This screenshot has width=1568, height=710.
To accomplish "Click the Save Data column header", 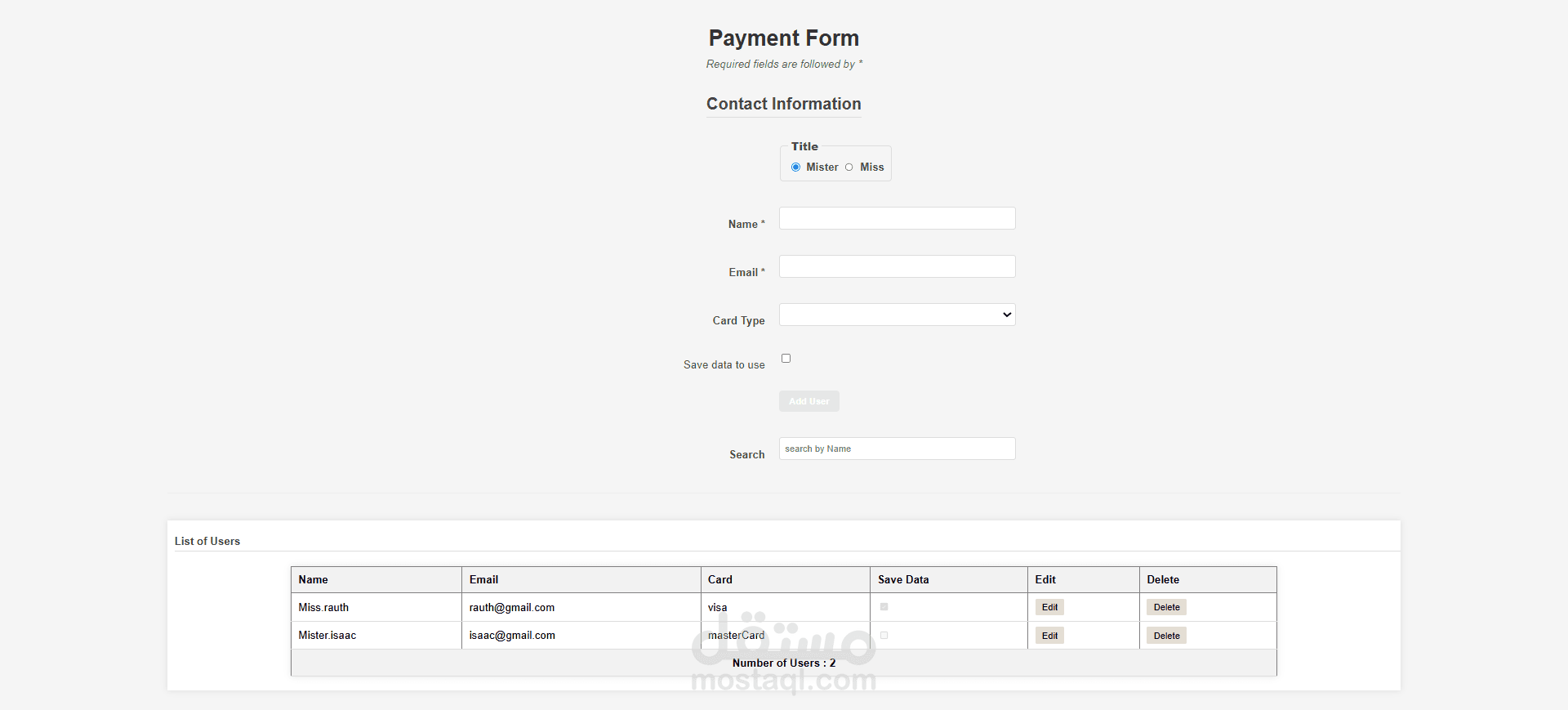I will (949, 579).
